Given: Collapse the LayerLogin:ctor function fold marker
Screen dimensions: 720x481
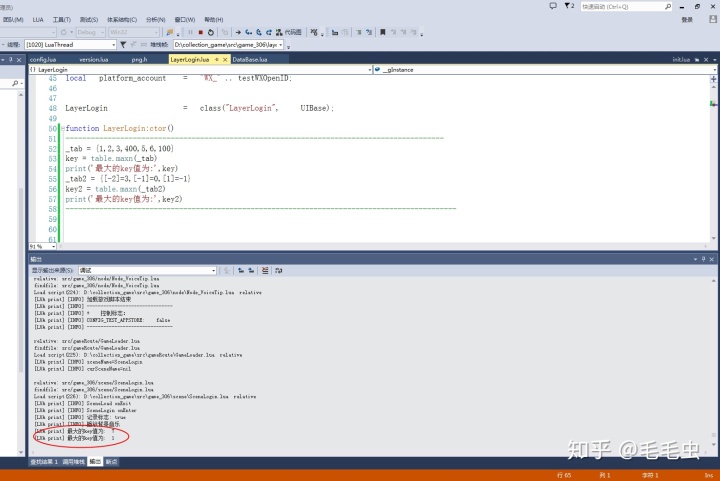Looking at the screenshot, I should coord(63,129).
